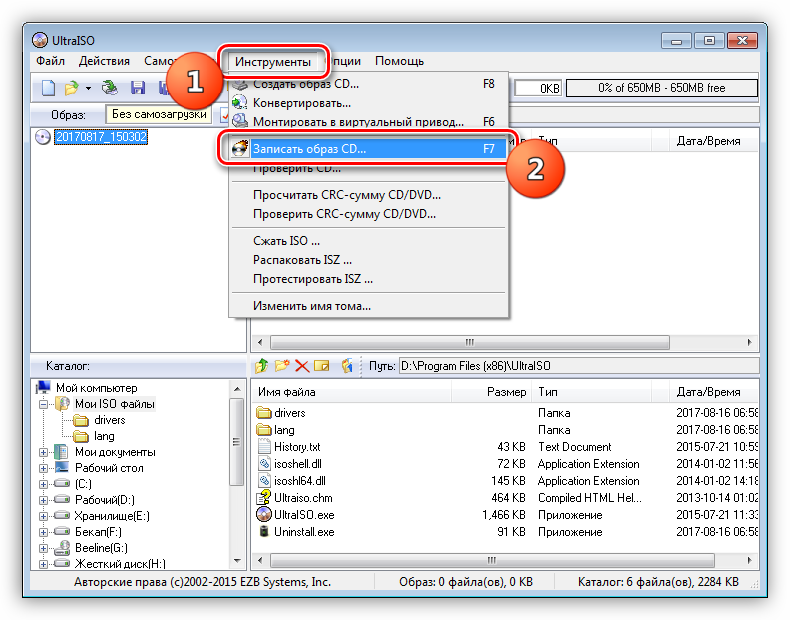Image resolution: width=790 pixels, height=620 pixels.
Task: Click the Конвертировать disc icon
Action: click(x=240, y=103)
